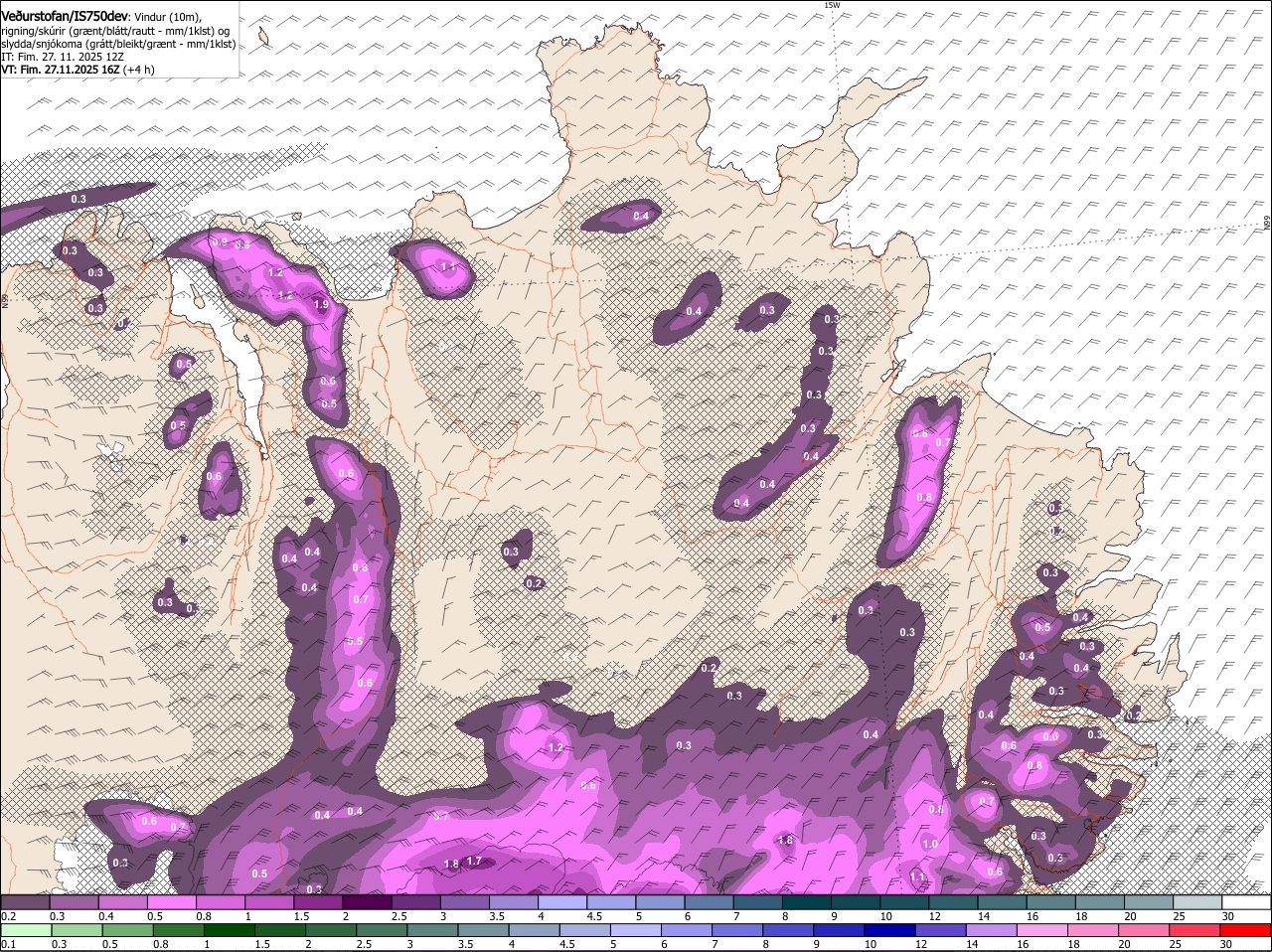Click the 'Veðurstofan/IS750dev' title text
The image size is (1272, 952).
65,17
